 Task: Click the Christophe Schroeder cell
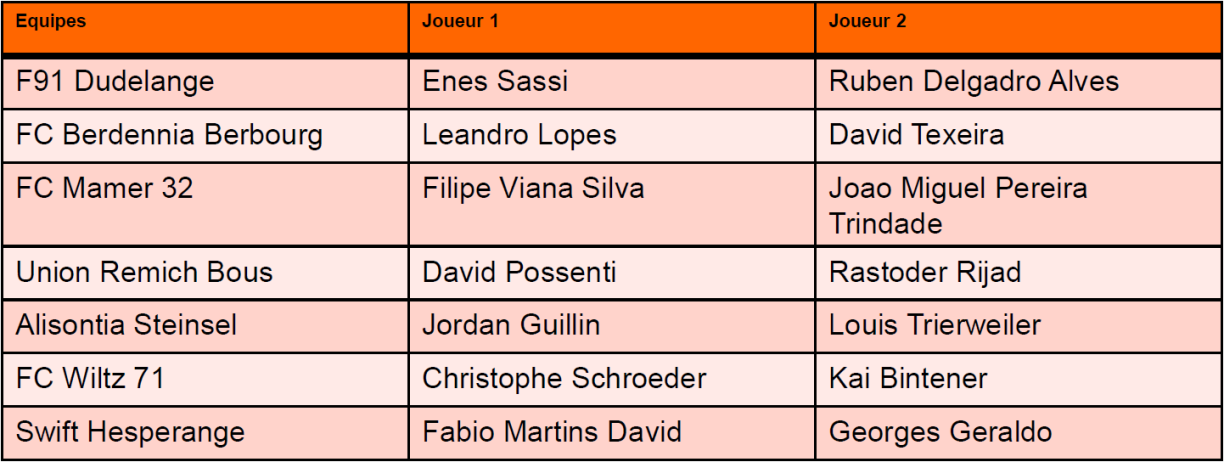(x=564, y=379)
